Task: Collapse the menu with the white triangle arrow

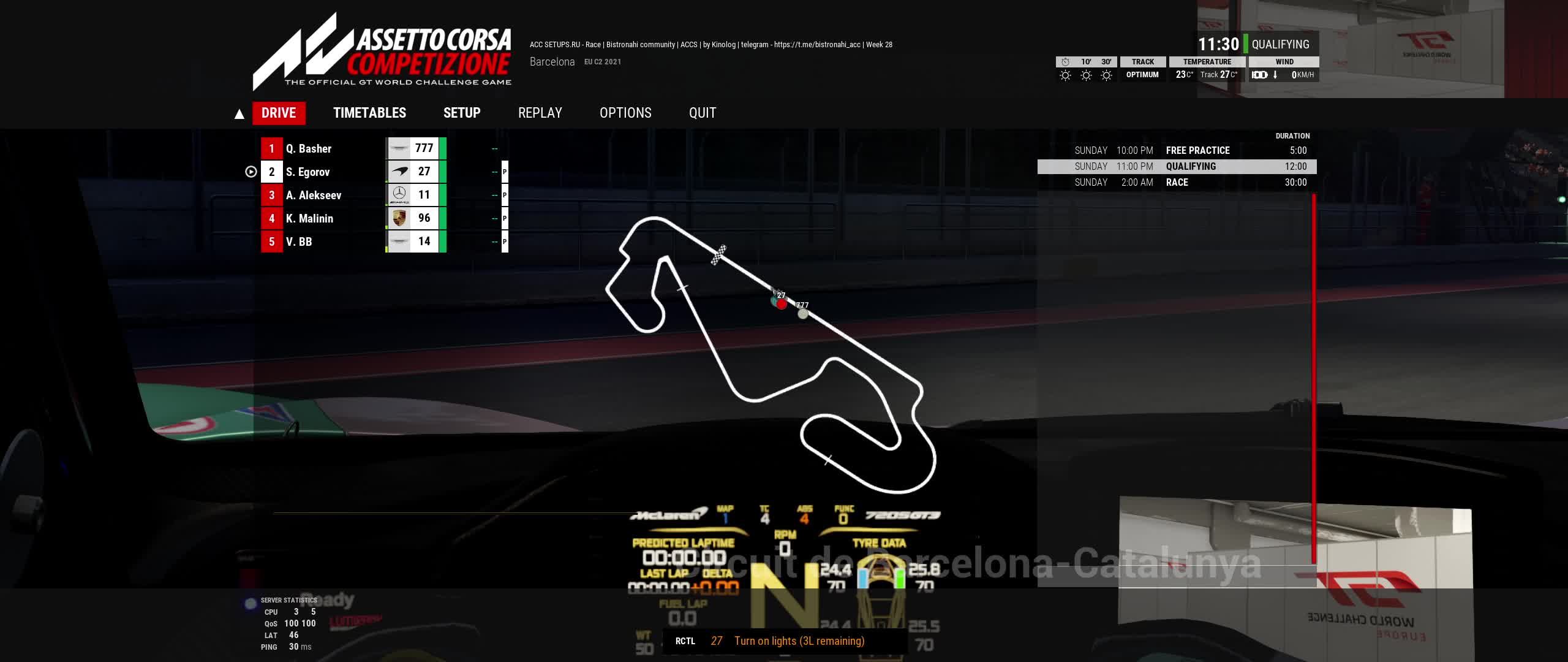Action: (239, 114)
